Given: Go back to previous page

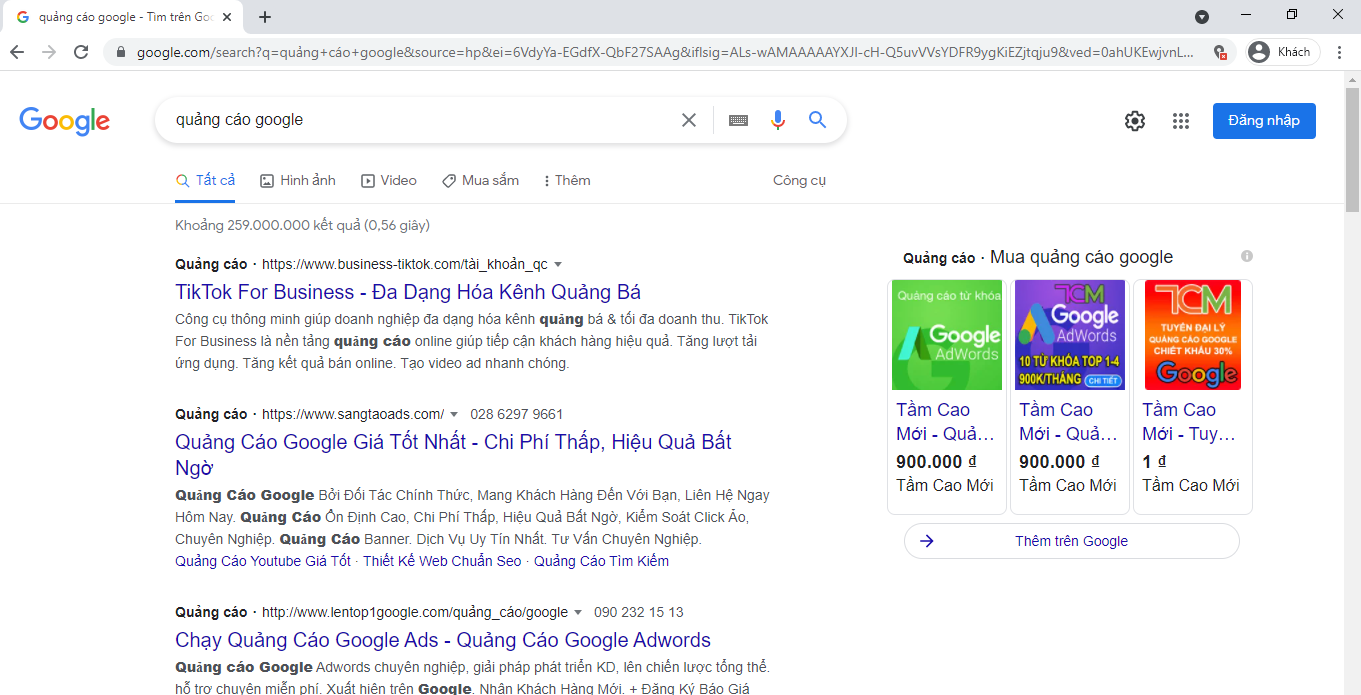Looking at the screenshot, I should coord(17,52).
